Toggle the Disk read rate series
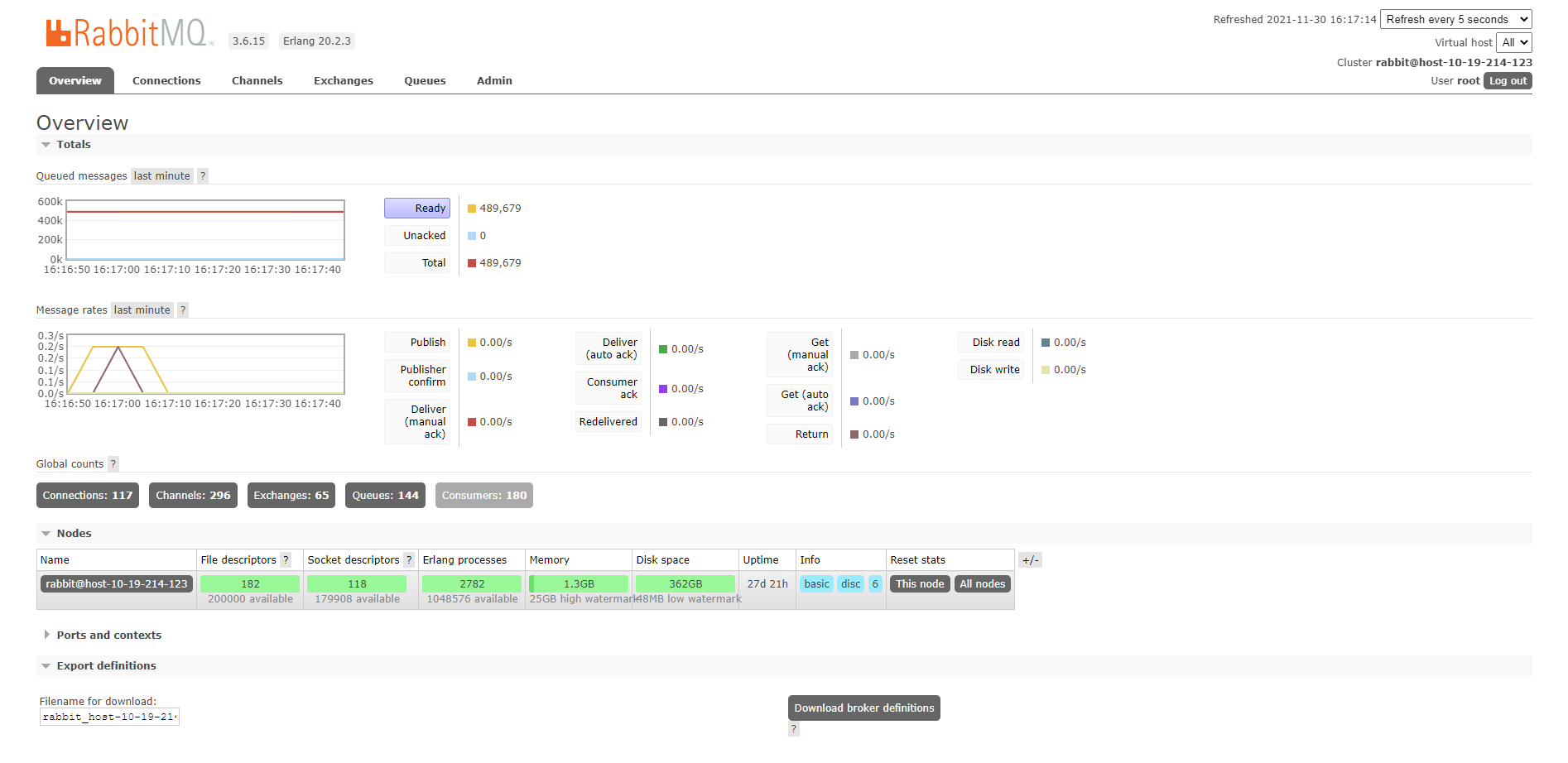 [991, 343]
